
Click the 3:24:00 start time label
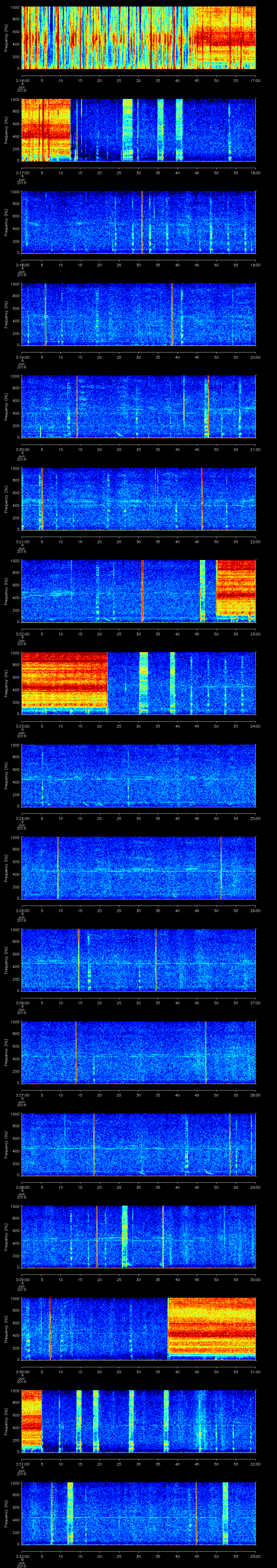(22, 818)
